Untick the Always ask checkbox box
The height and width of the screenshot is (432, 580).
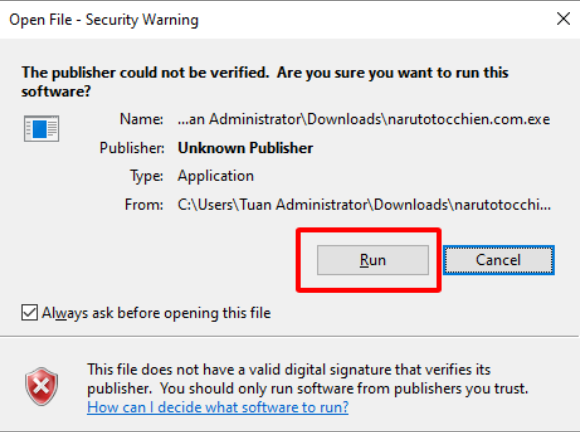tap(29, 313)
